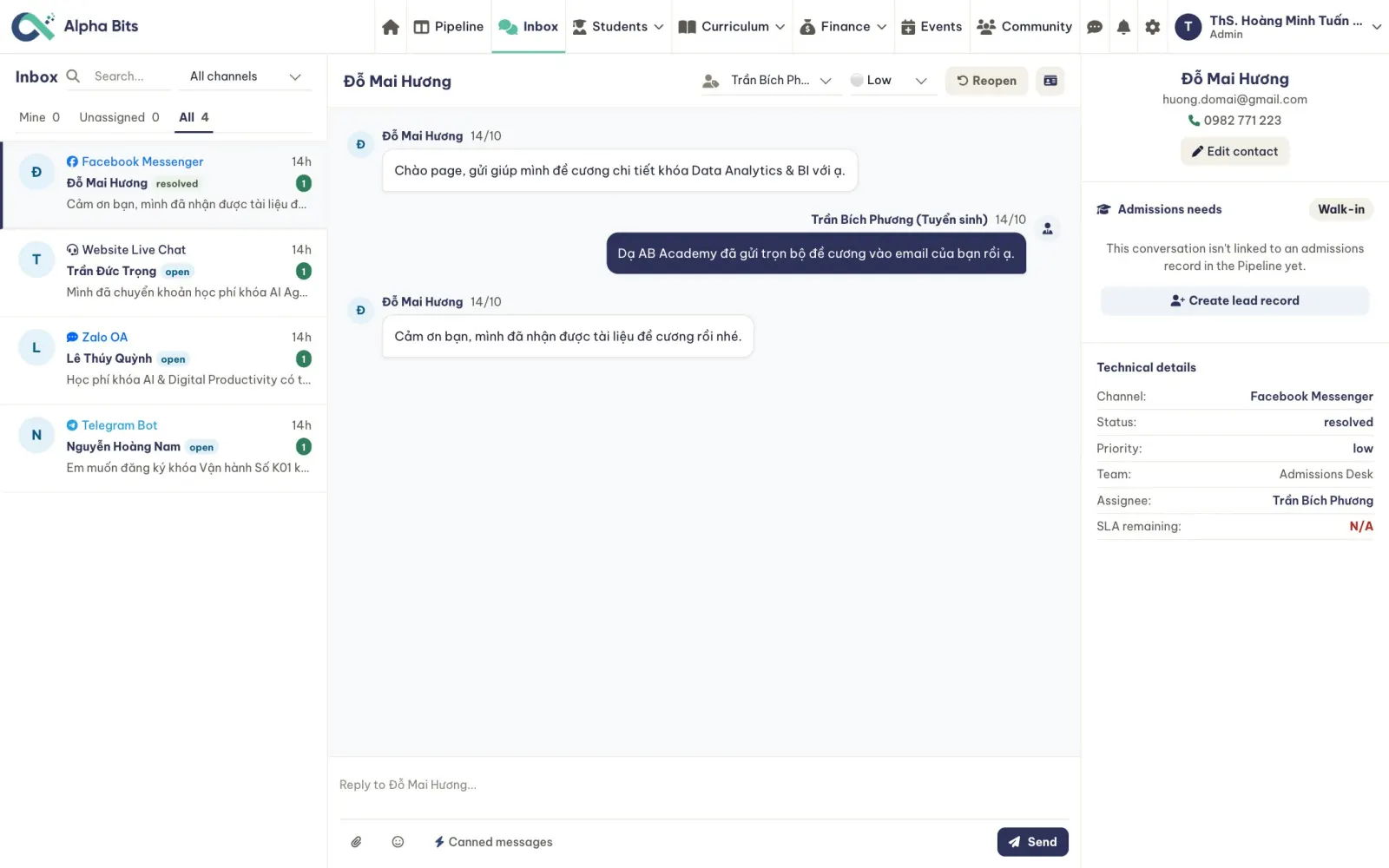Click the user avatar T in top bar

pyautogui.click(x=1188, y=27)
